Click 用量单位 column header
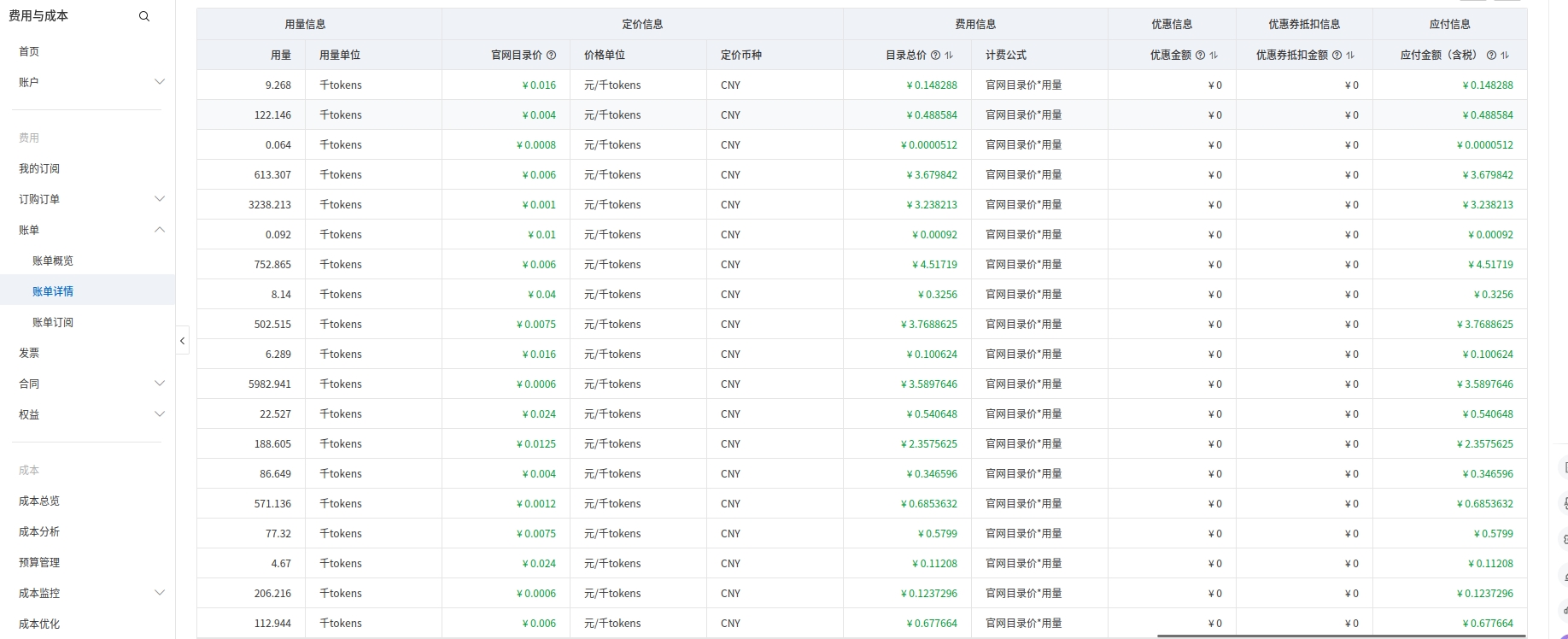This screenshot has width=1568, height=639. coord(340,55)
